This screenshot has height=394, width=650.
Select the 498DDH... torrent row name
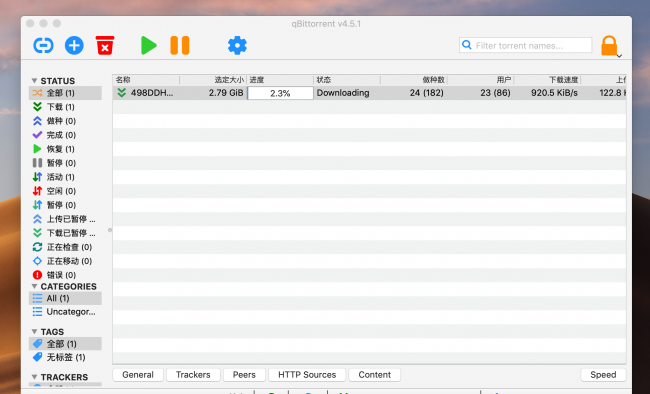[x=152, y=93]
